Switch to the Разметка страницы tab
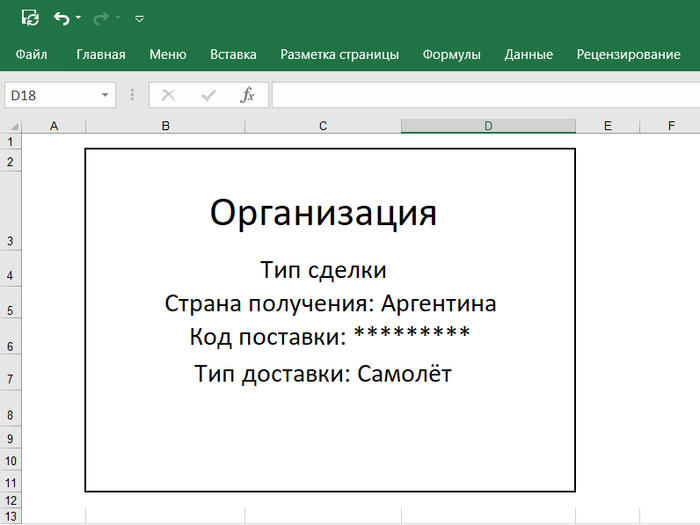Screen dimensions: 700x525 [339, 55]
